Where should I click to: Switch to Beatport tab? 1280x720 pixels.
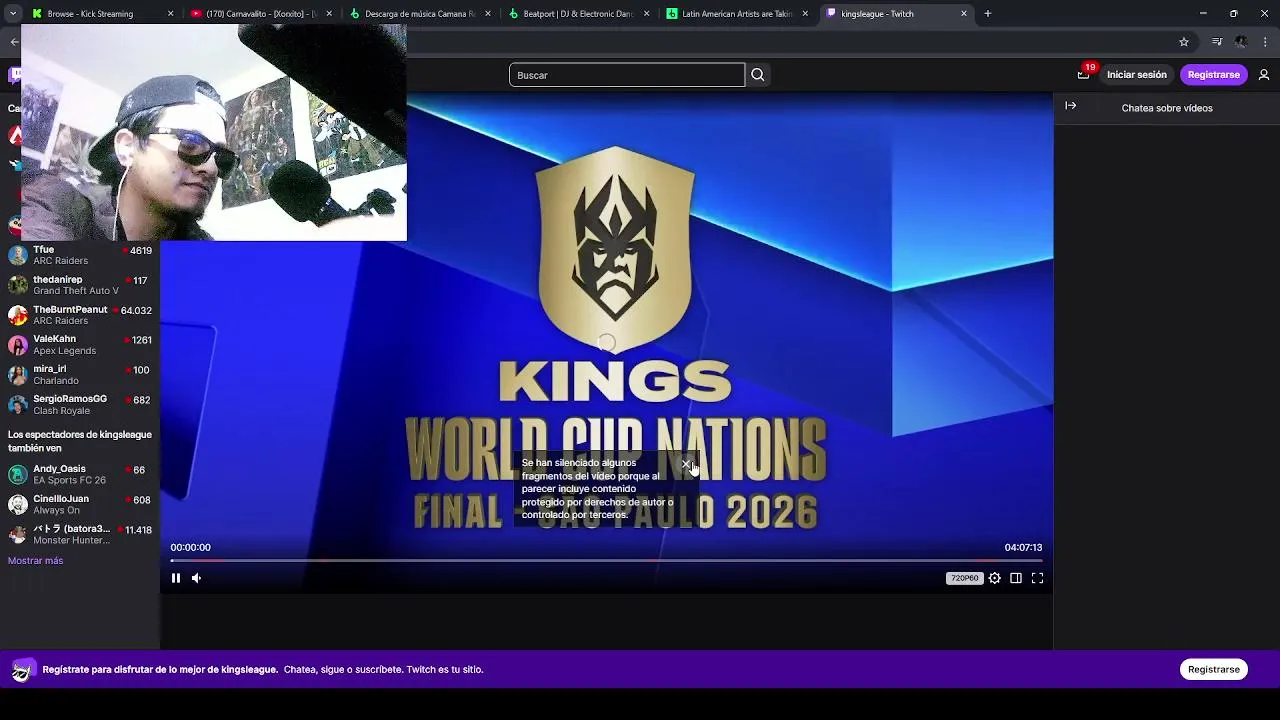click(x=578, y=14)
